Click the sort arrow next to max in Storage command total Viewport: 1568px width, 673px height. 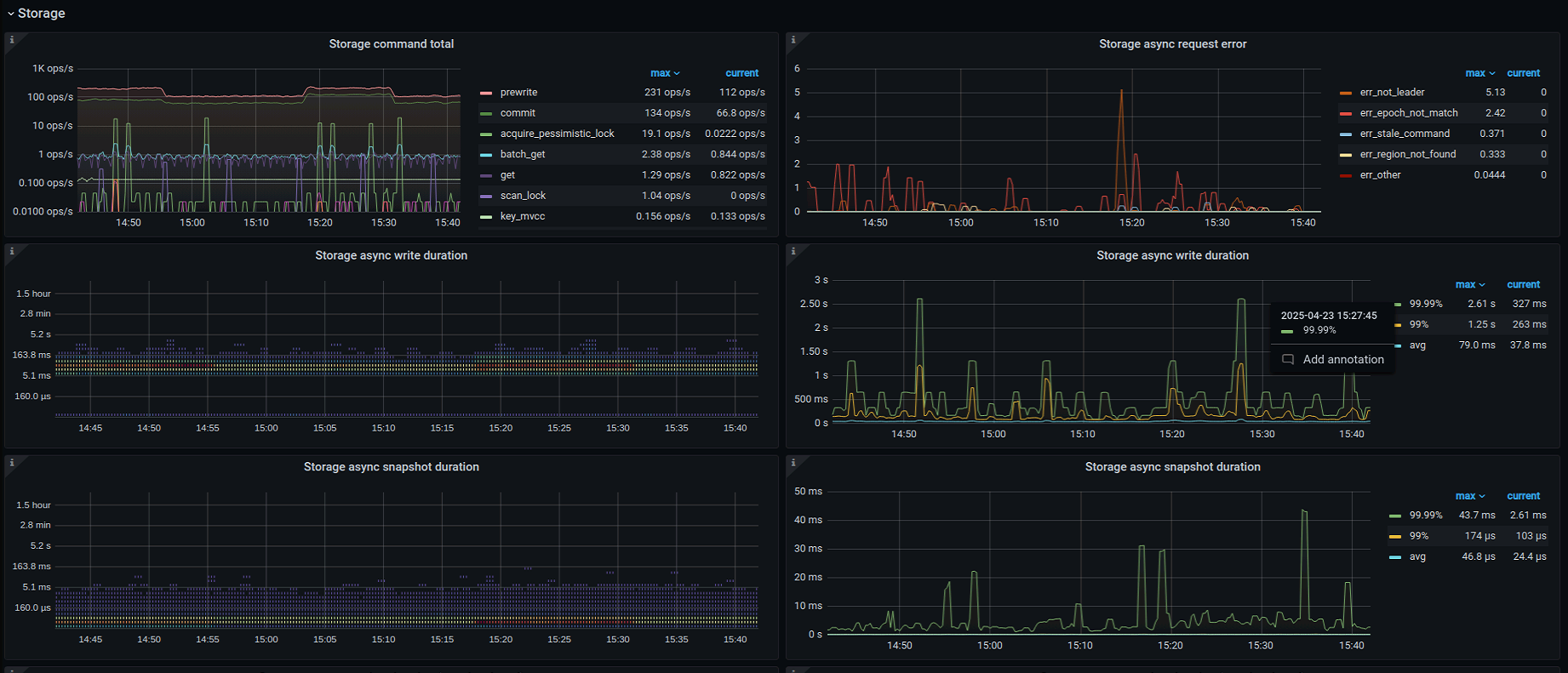point(677,74)
